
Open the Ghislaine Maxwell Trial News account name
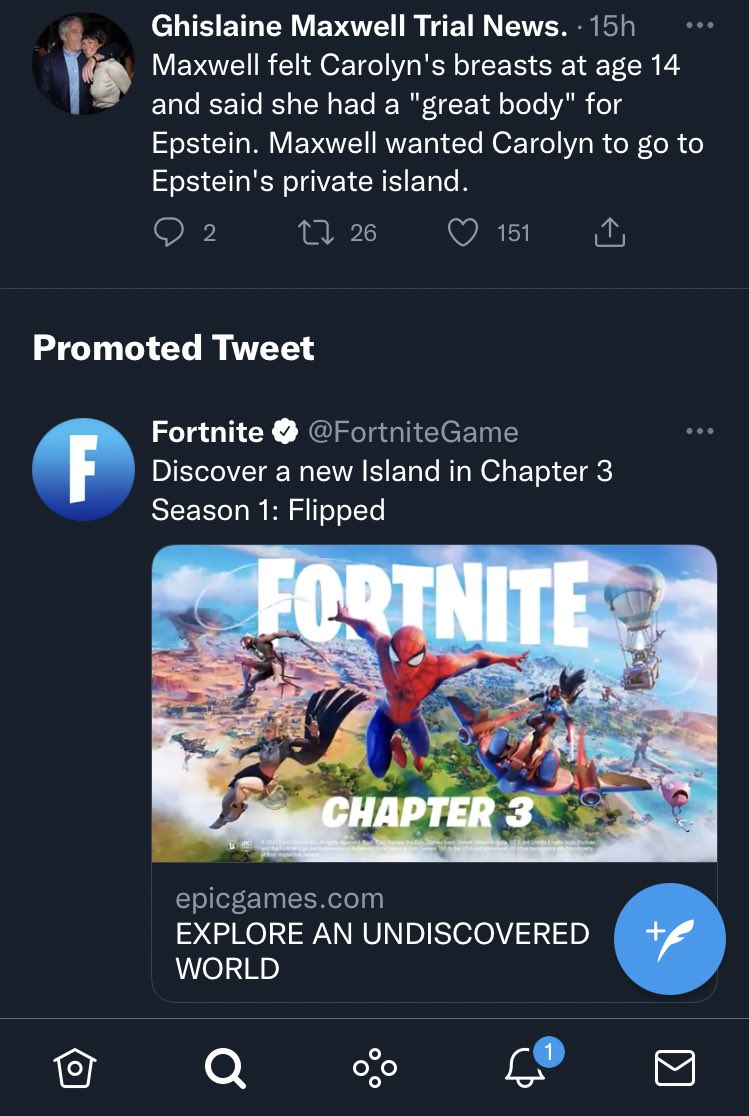(x=359, y=26)
